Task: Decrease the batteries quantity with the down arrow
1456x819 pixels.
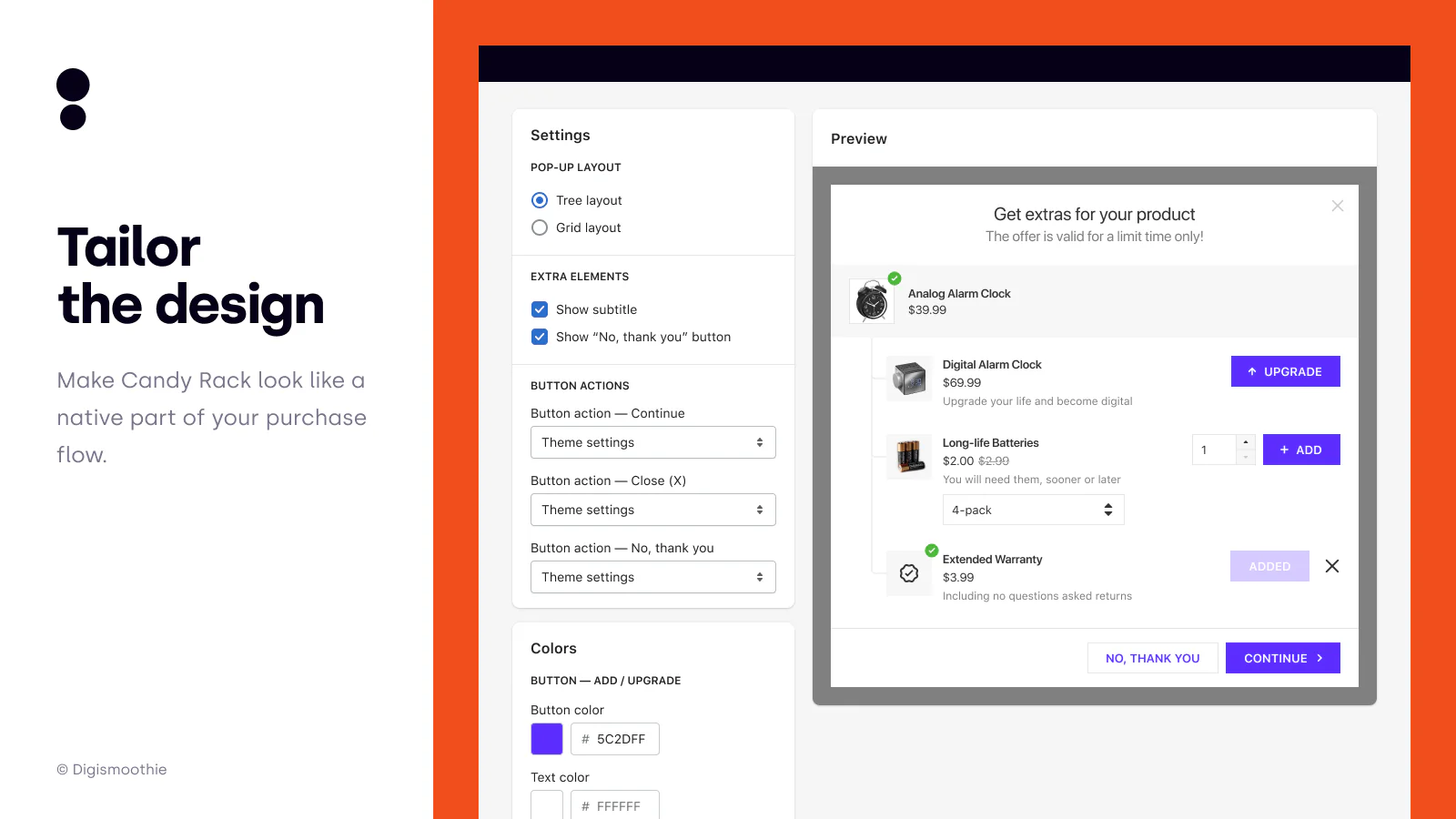Action: pyautogui.click(x=1246, y=457)
